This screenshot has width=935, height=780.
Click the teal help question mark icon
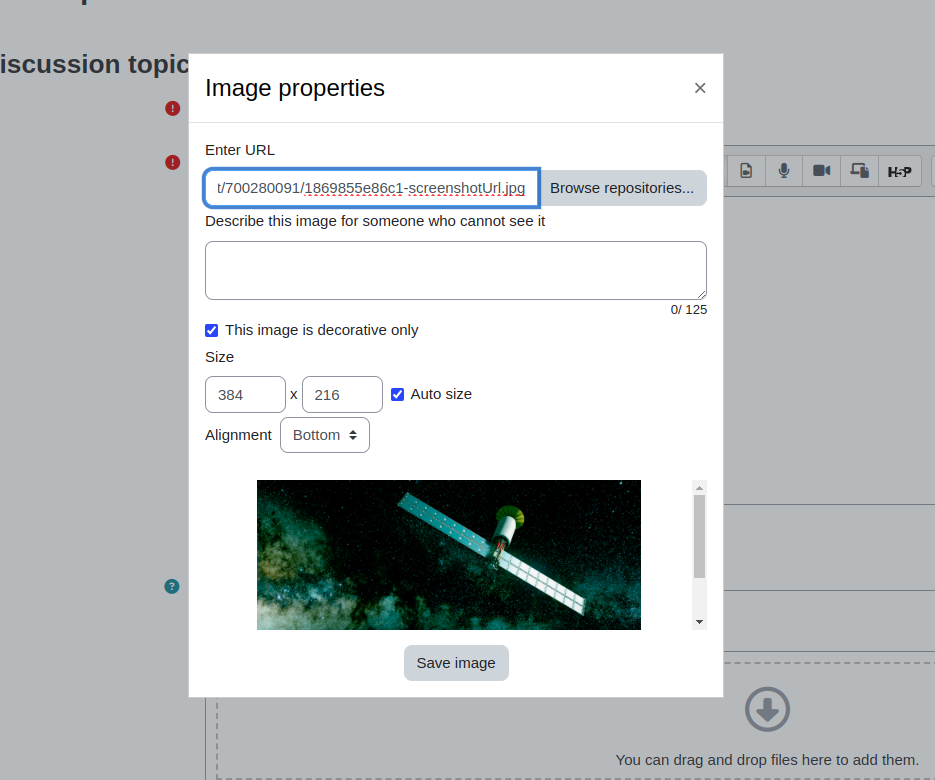tap(172, 587)
